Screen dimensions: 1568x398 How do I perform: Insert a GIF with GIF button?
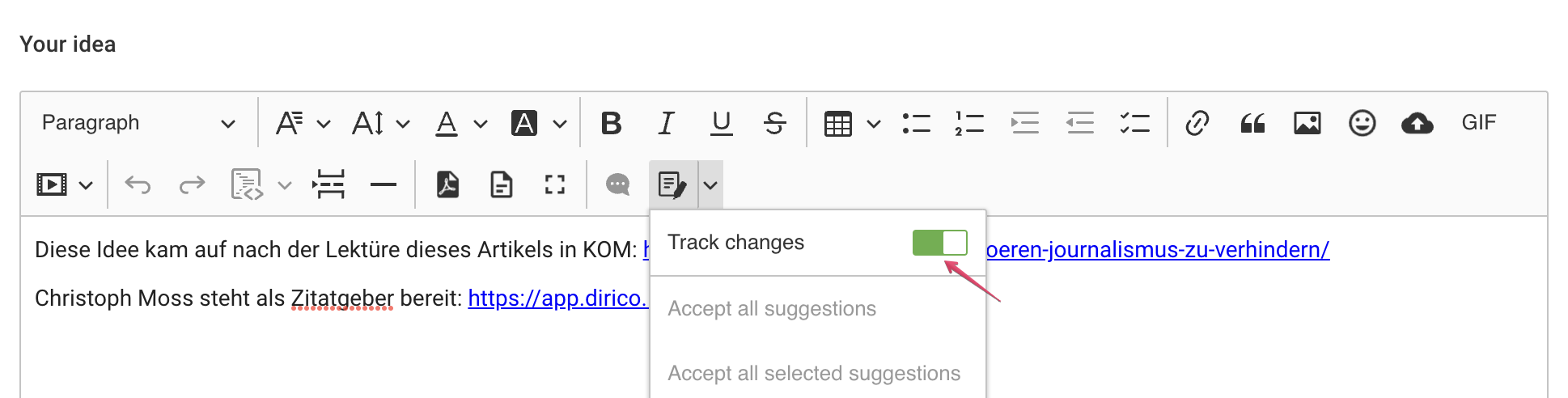pyautogui.click(x=1479, y=123)
